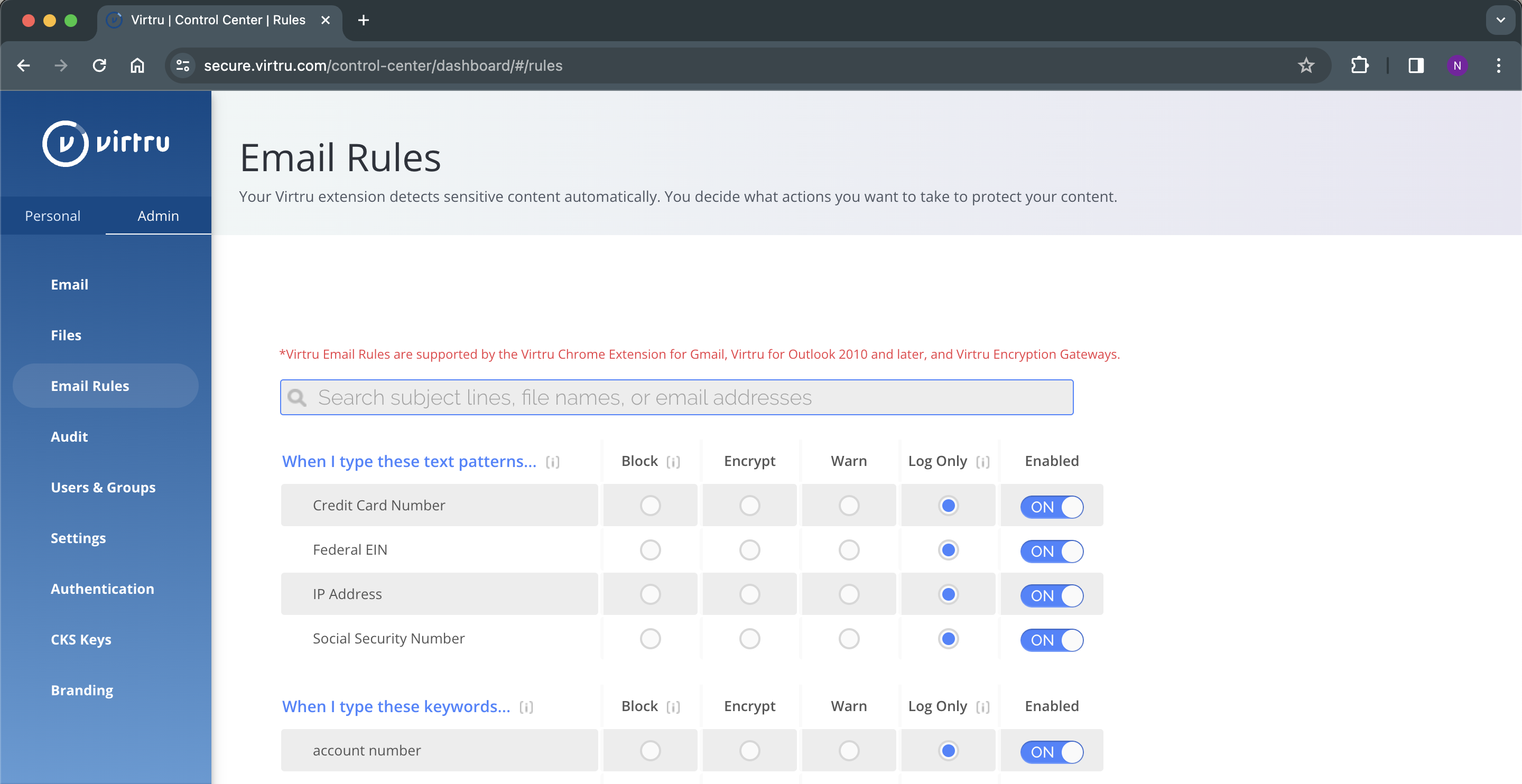Image resolution: width=1522 pixels, height=784 pixels.
Task: Click 'When I type these text patterns...' heading
Action: pos(410,461)
